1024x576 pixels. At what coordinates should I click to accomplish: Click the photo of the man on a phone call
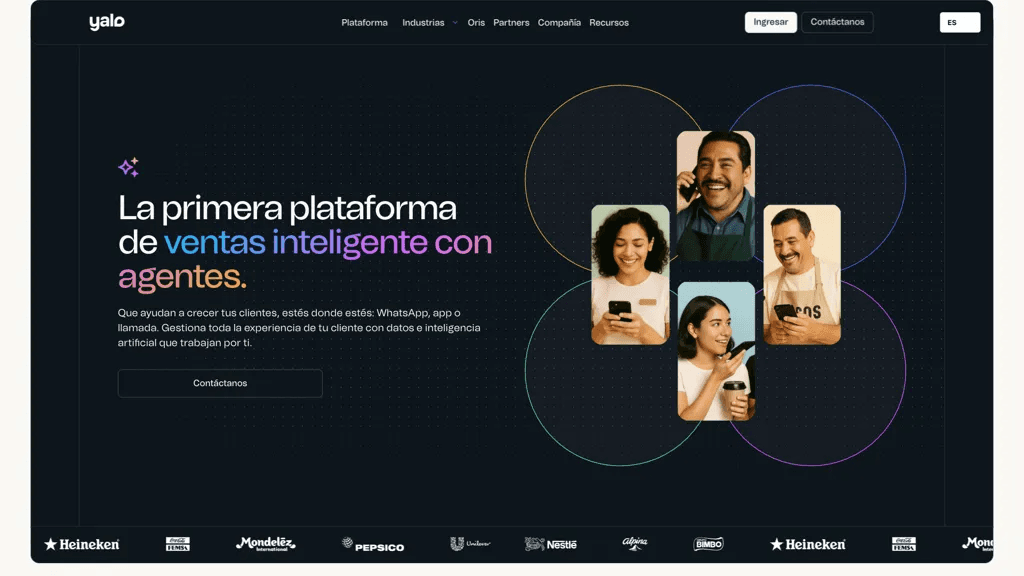click(x=716, y=196)
